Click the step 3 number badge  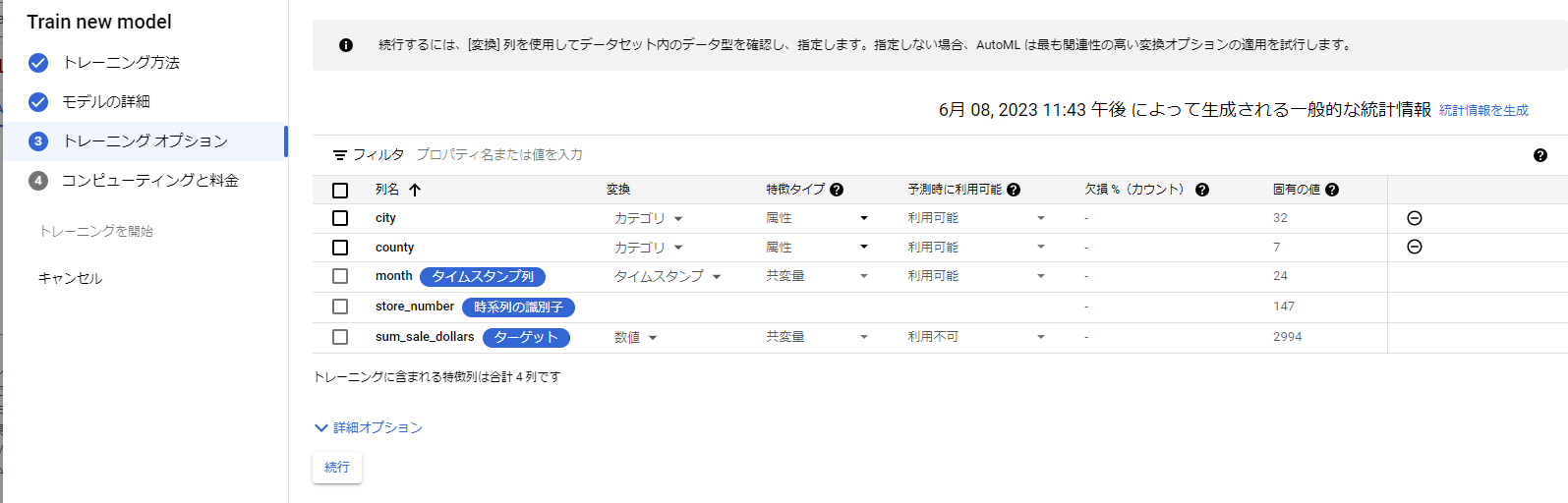coord(38,141)
